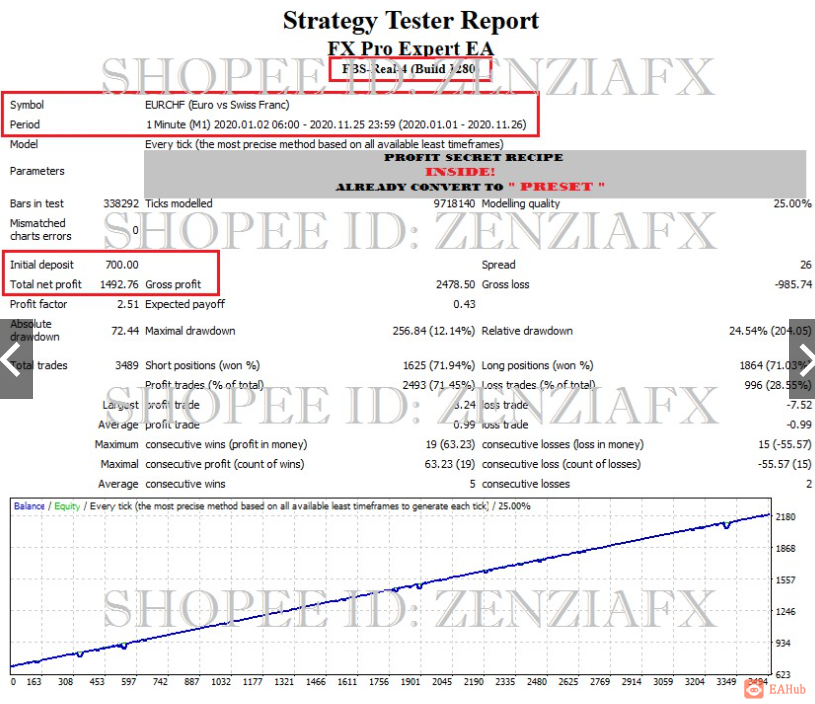Screen dimensions: 815x704
Task: Select the '-985.74' gross loss value
Action: [x=793, y=284]
